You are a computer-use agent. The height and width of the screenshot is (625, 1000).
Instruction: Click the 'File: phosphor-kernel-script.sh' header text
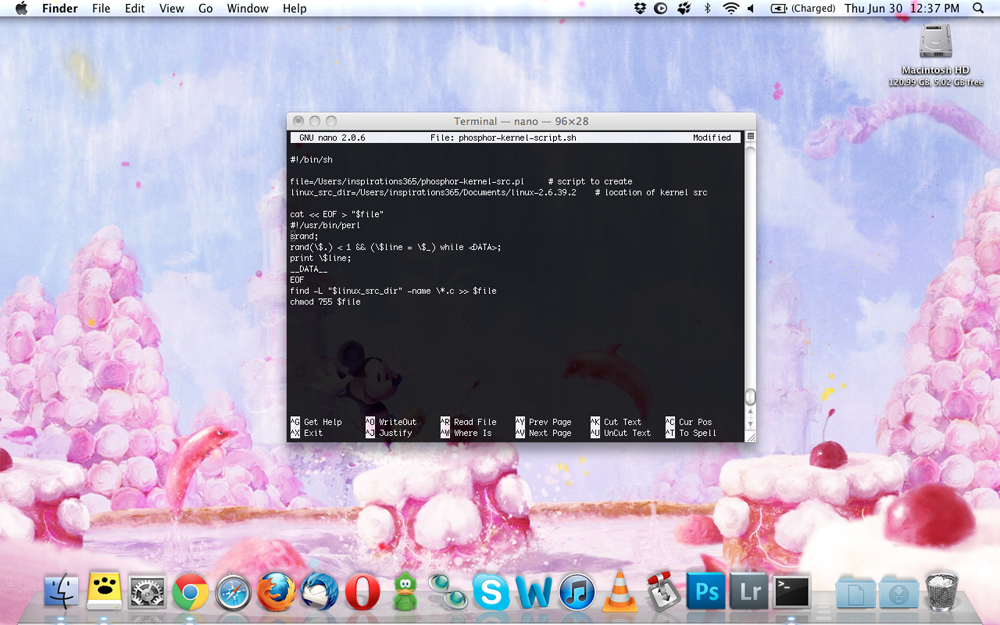tap(503, 138)
